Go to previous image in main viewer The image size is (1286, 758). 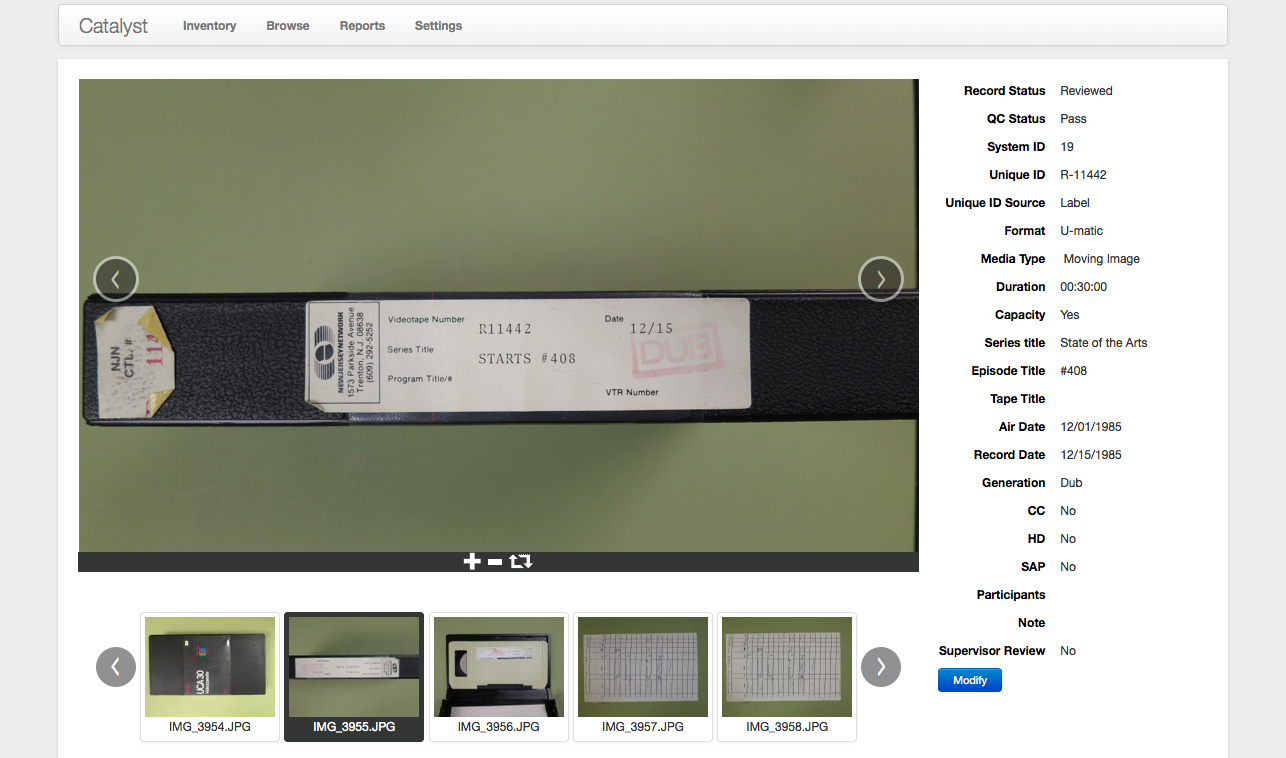(x=116, y=280)
